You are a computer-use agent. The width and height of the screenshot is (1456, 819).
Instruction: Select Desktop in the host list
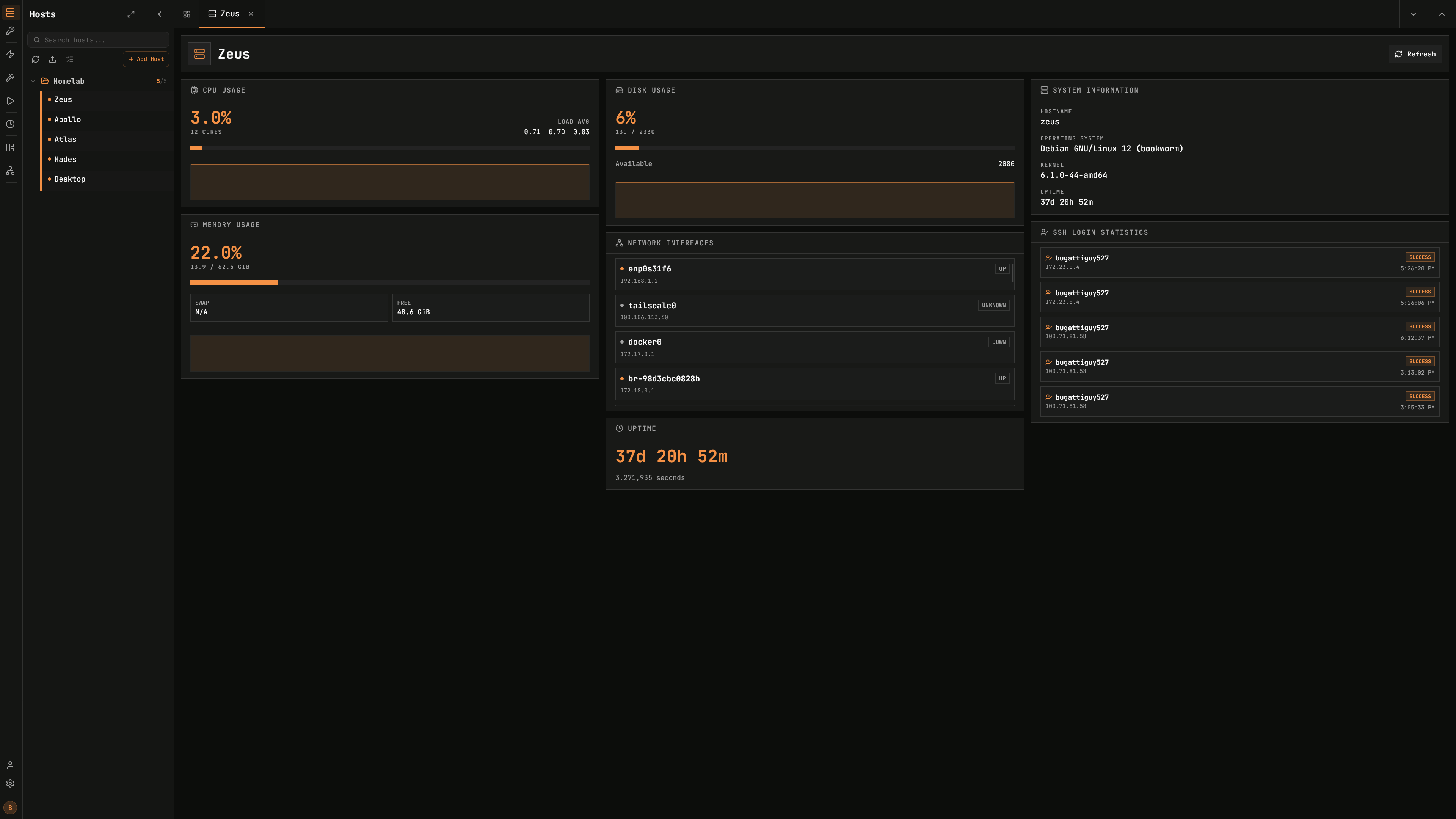pos(107,179)
